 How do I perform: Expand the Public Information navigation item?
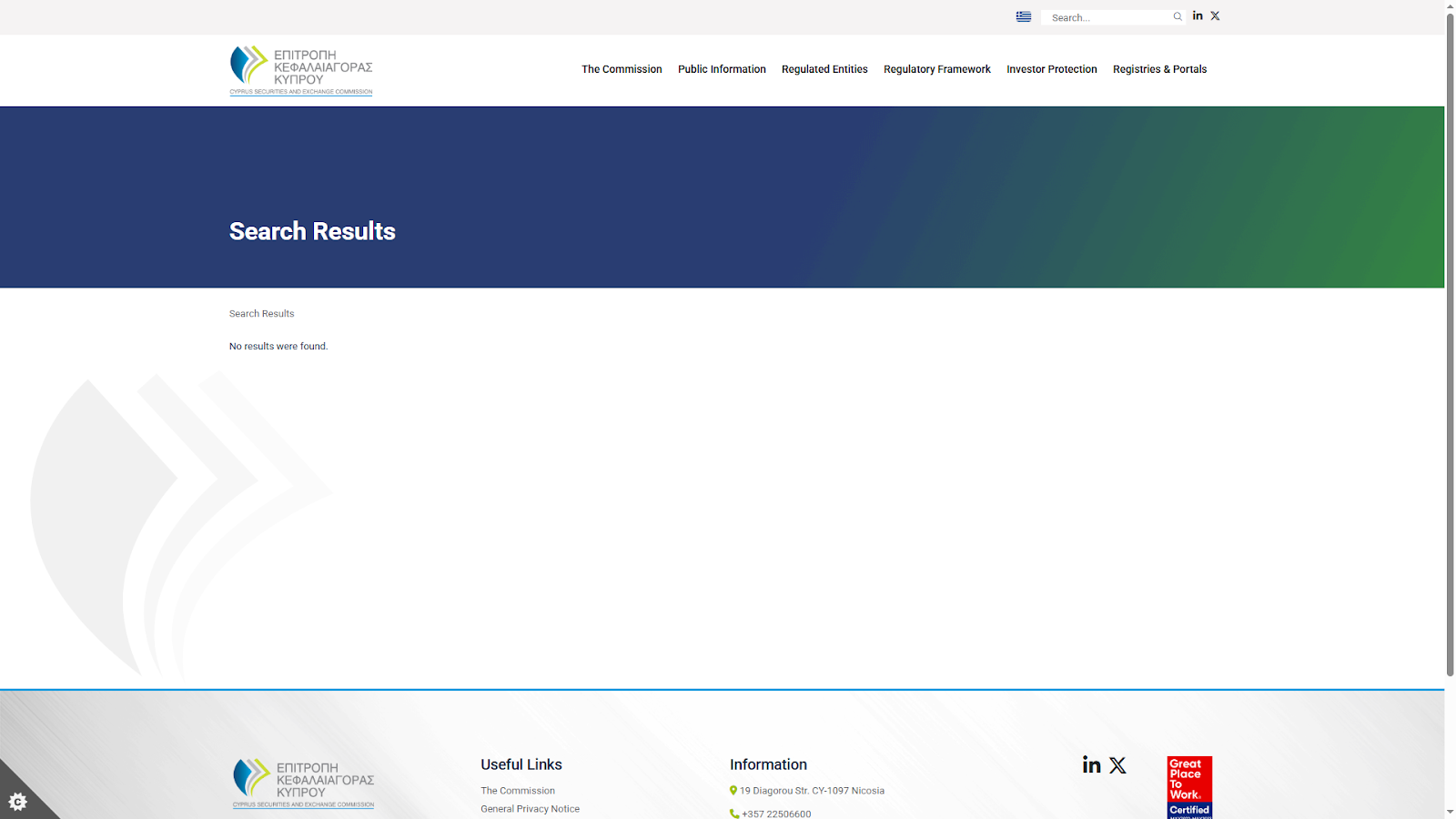[722, 69]
